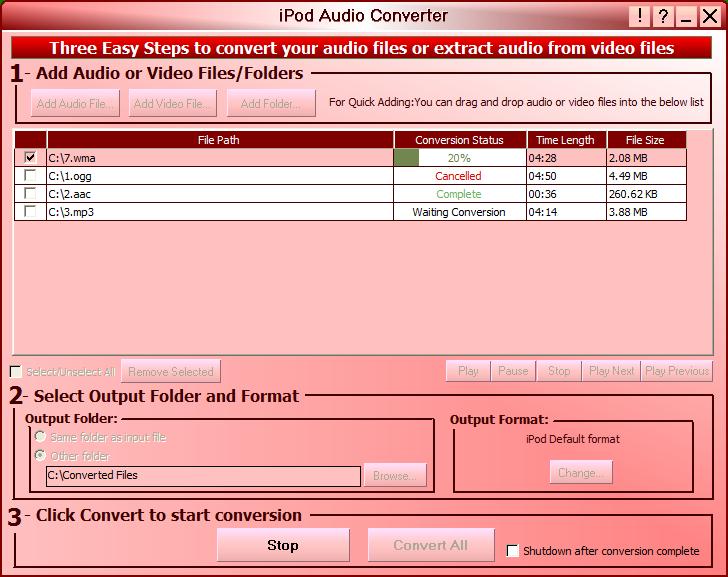728x577 pixels.
Task: Check the checkbox for C:\1.ogg
Action: tap(30, 175)
